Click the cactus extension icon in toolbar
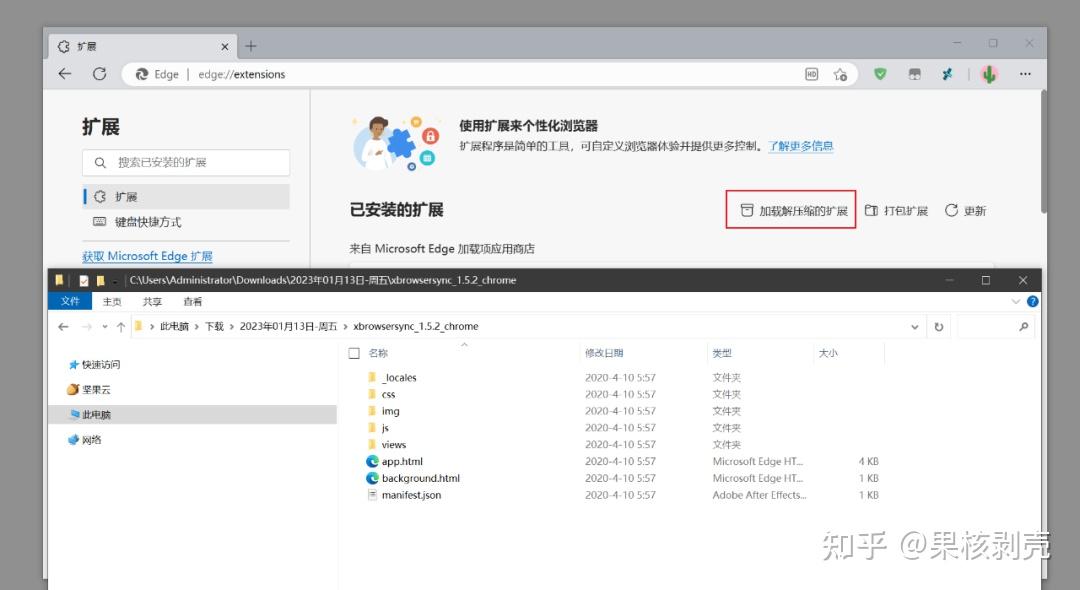 [x=988, y=73]
